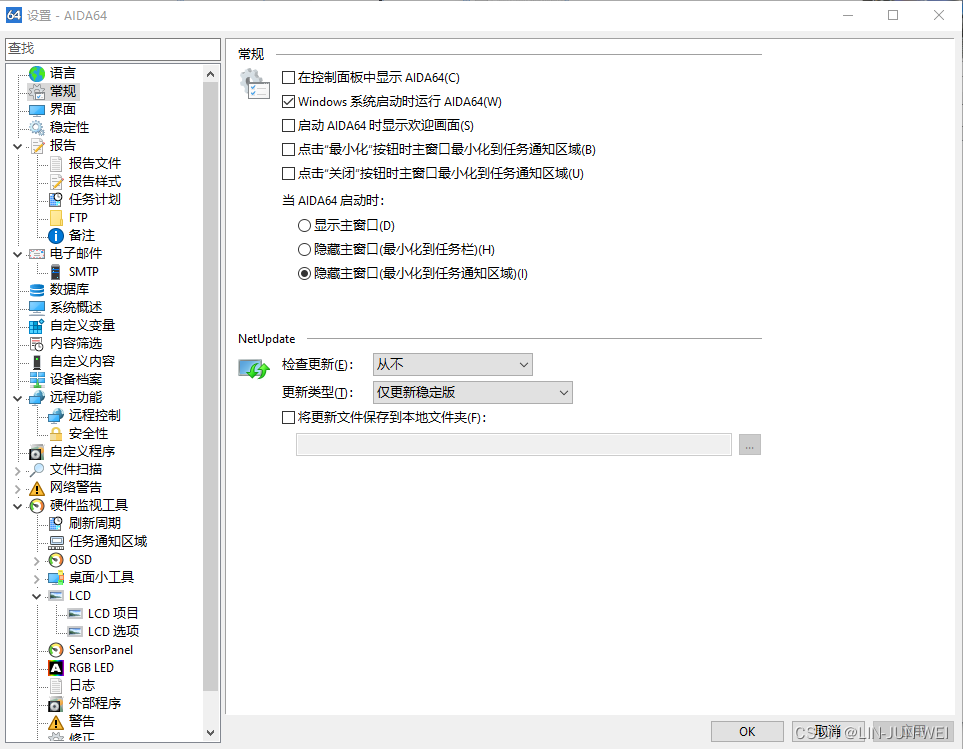Toggle 点击最小化按钮时最小化到任务通知区域 checkbox

(x=288, y=149)
